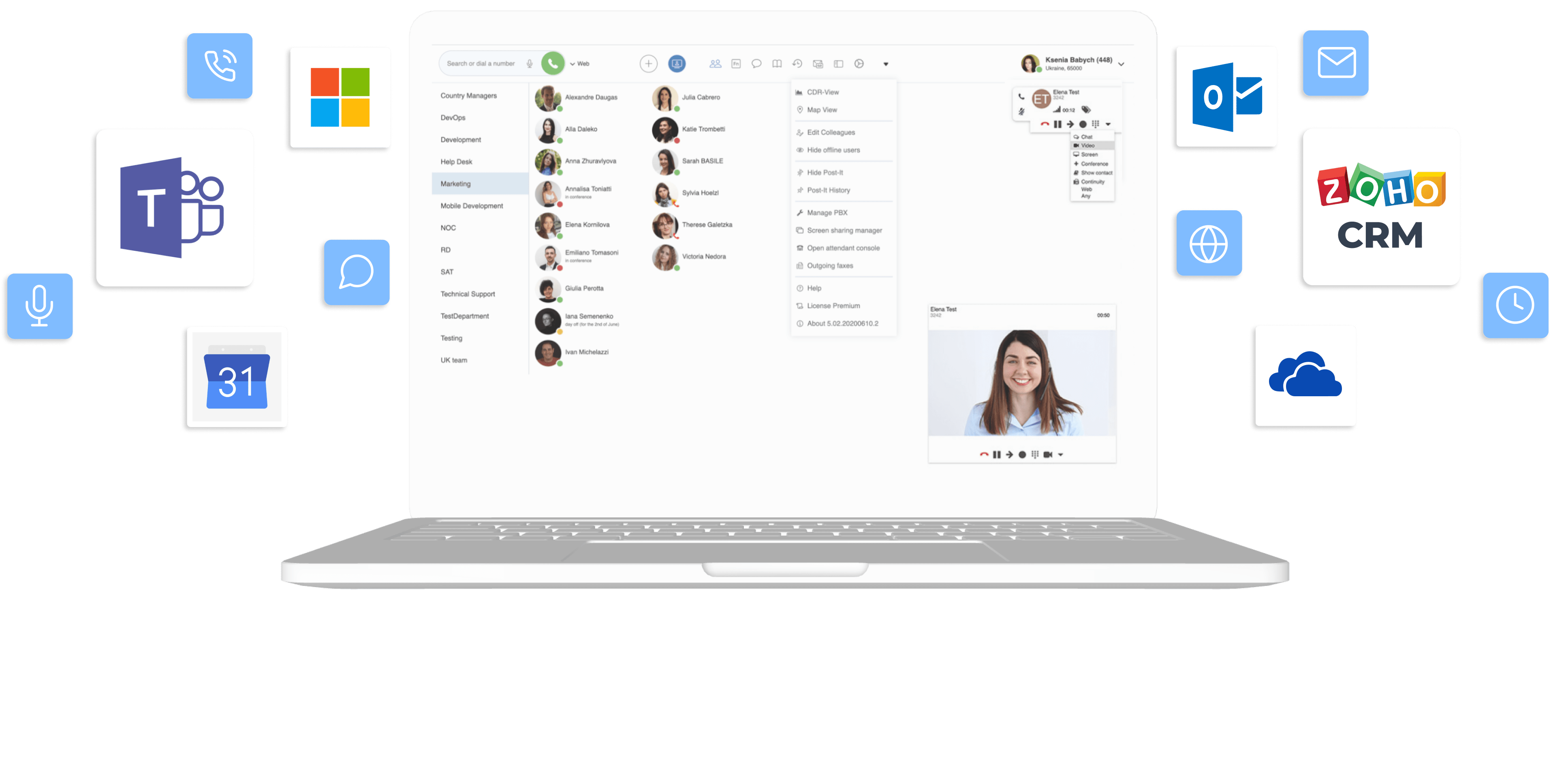Select Continuity in call options menu
The height and width of the screenshot is (784, 1551).
pyautogui.click(x=1092, y=181)
